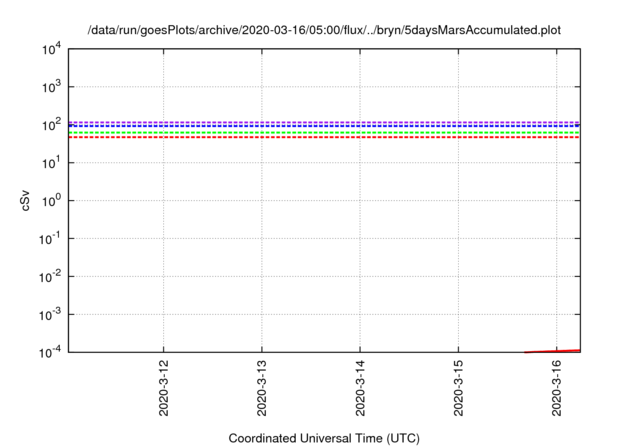Click the 10^0 y-axis tick label
Viewport: 640px width, 448px height.
(x=54, y=201)
